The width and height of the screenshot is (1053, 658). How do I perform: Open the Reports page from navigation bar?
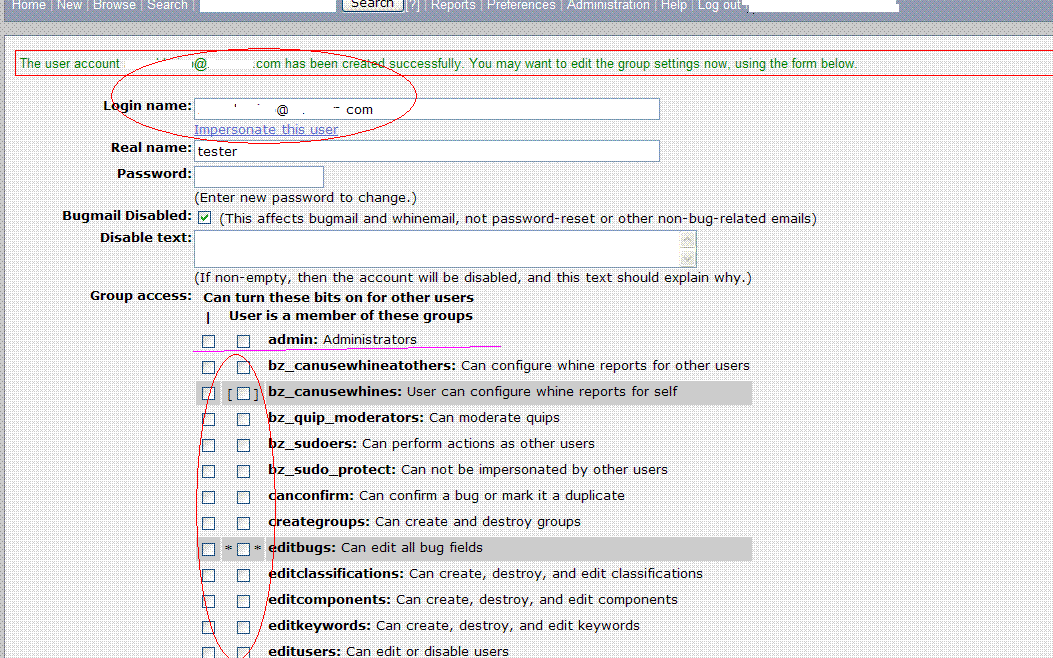point(453,5)
